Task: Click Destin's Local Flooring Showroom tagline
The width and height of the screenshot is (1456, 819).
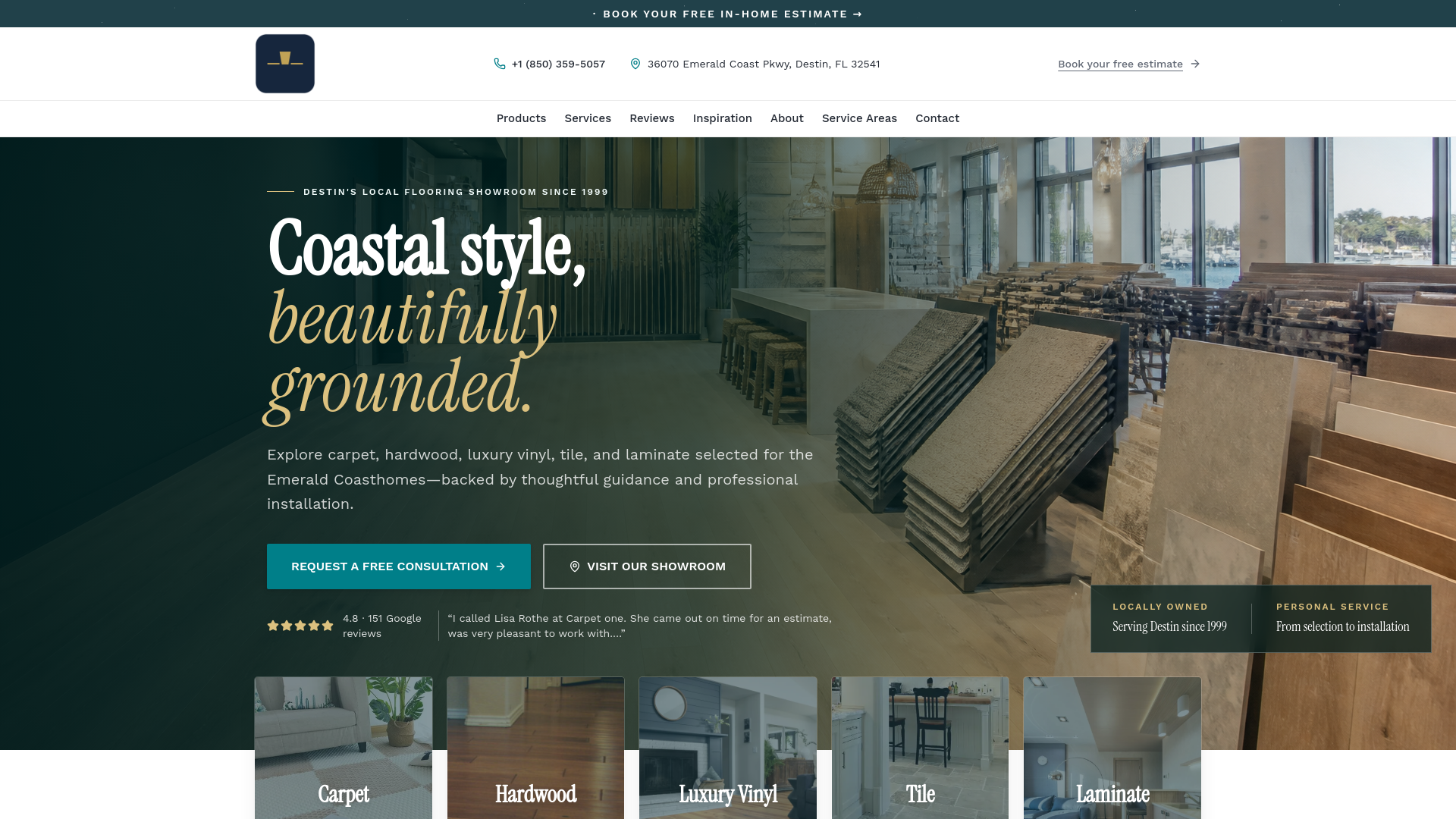Action: coord(456,192)
